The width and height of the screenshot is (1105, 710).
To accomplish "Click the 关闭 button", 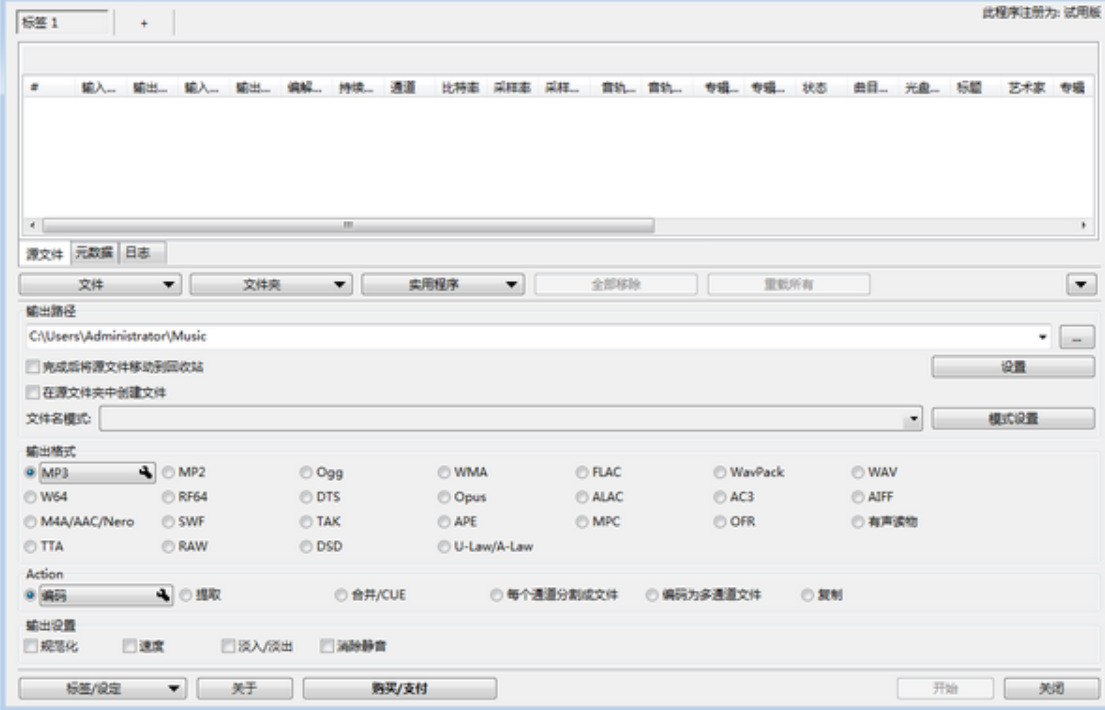I will coord(1051,688).
